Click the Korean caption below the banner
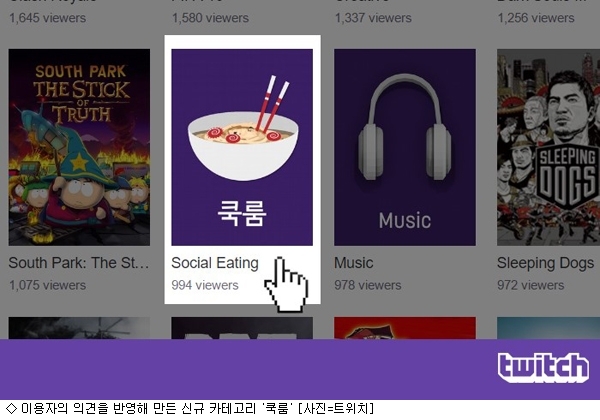The width and height of the screenshot is (600, 420). [190, 409]
